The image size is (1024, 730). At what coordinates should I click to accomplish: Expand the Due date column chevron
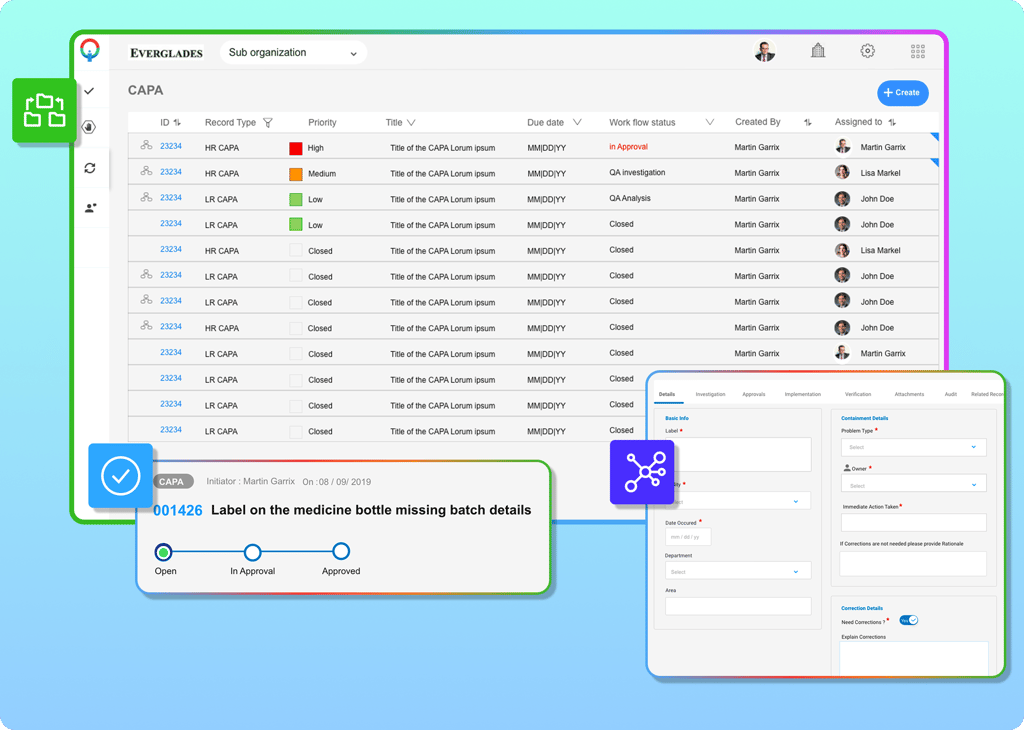577,122
